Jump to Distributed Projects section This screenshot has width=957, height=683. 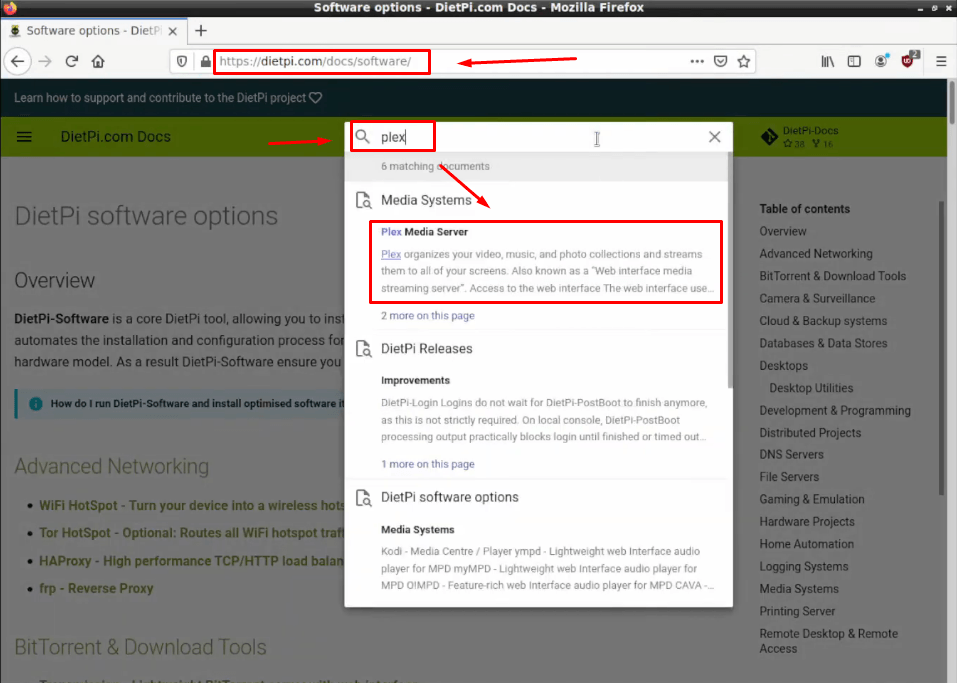(x=810, y=433)
